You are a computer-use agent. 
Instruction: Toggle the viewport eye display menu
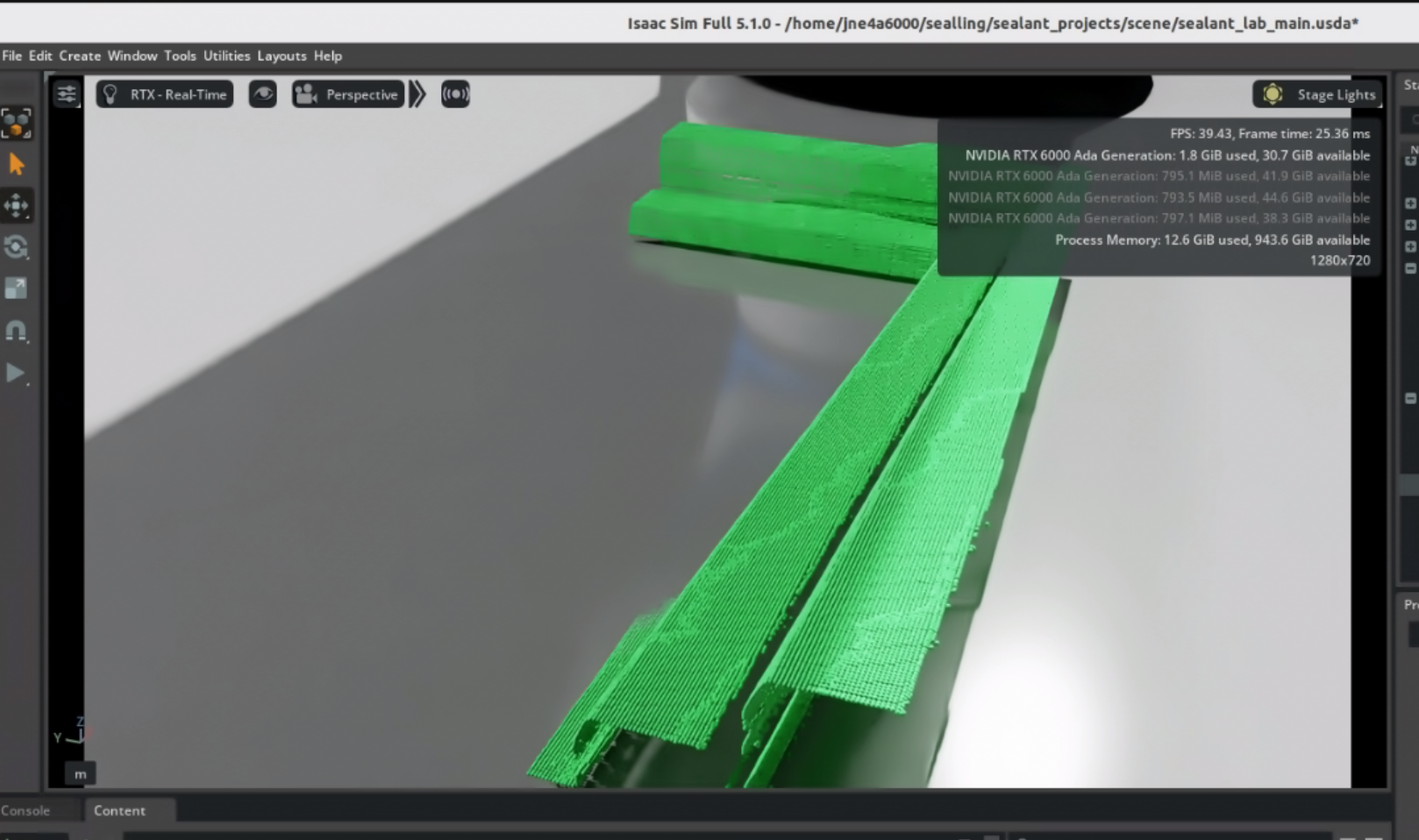[x=262, y=94]
